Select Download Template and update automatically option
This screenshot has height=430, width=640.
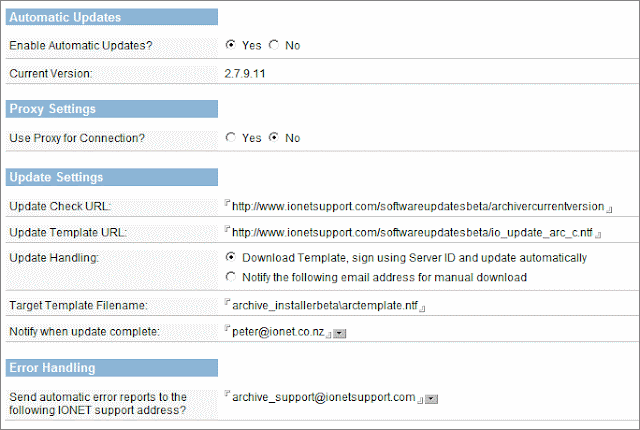(x=231, y=257)
